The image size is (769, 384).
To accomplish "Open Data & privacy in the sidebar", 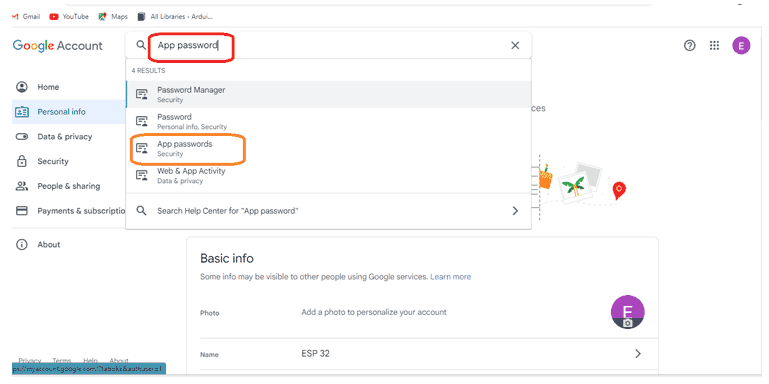I will coord(69,137).
